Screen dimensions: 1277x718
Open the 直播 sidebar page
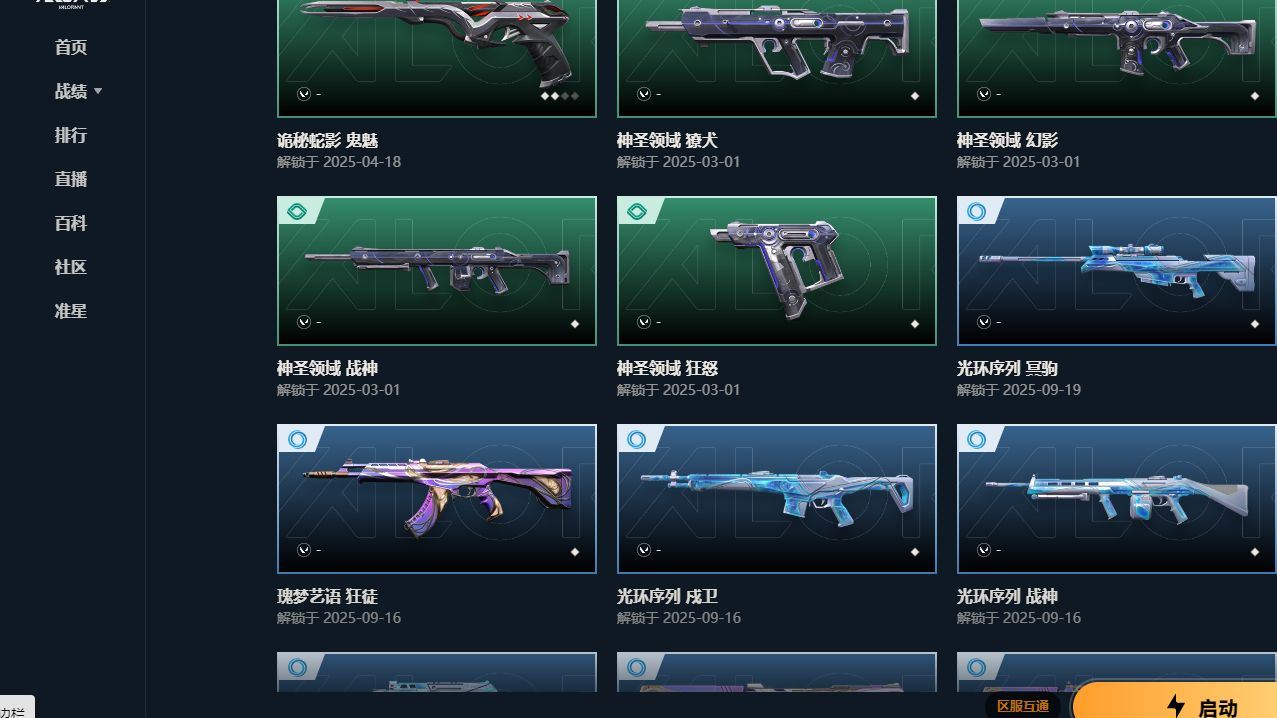pyautogui.click(x=71, y=179)
